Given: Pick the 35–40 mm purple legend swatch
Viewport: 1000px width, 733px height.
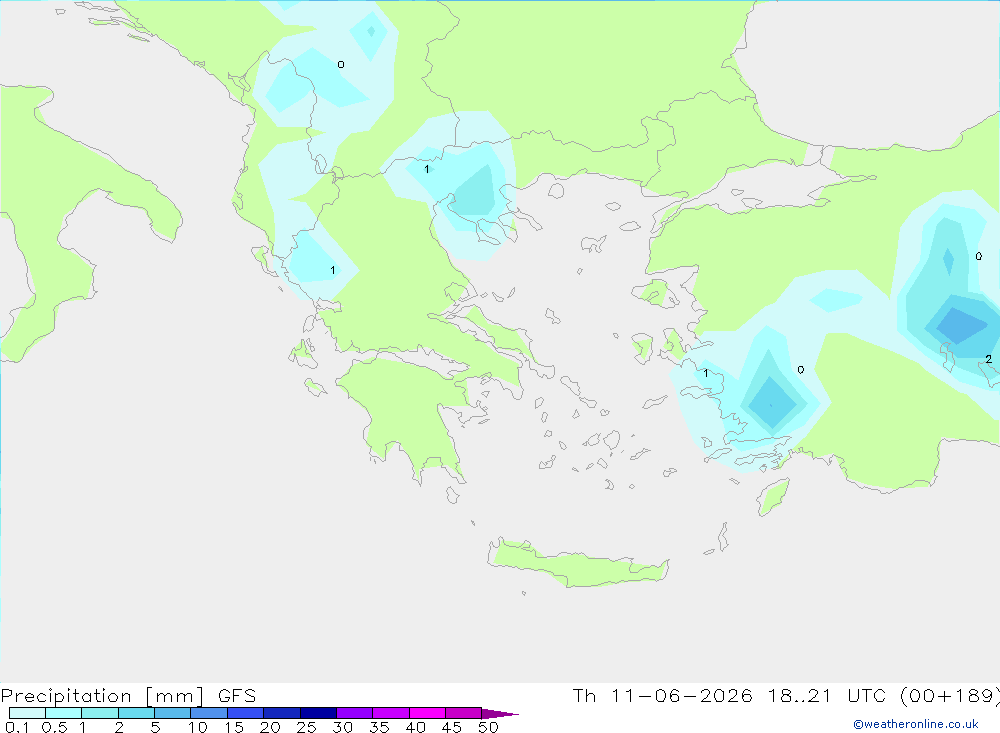Looking at the screenshot, I should point(391,713).
